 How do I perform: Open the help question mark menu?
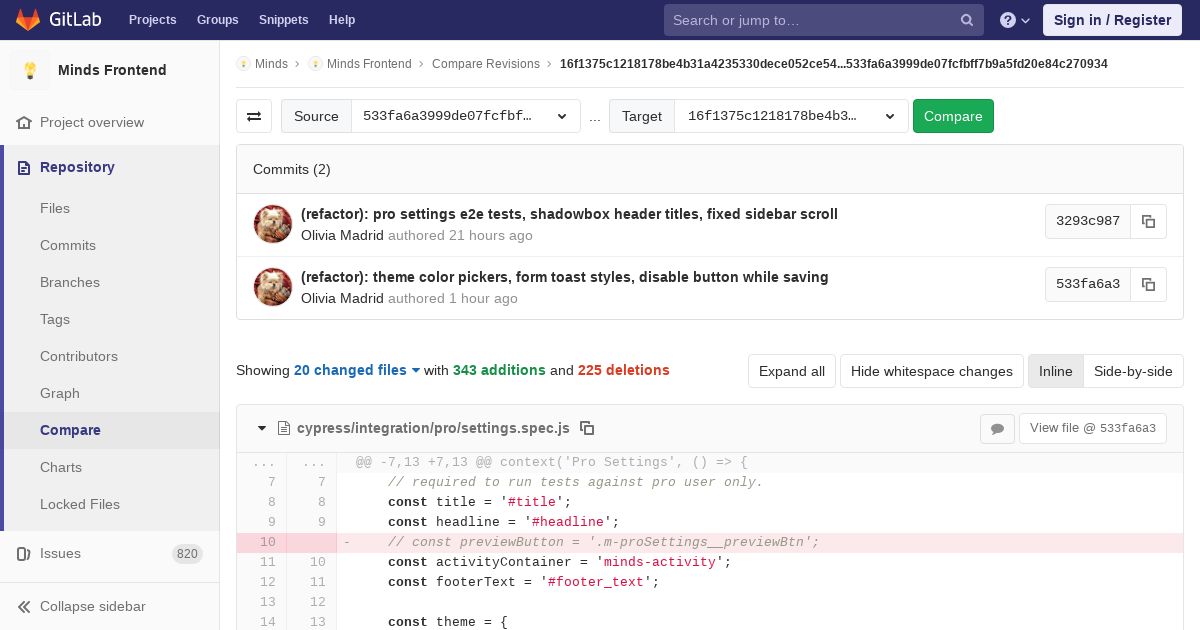click(x=1015, y=20)
